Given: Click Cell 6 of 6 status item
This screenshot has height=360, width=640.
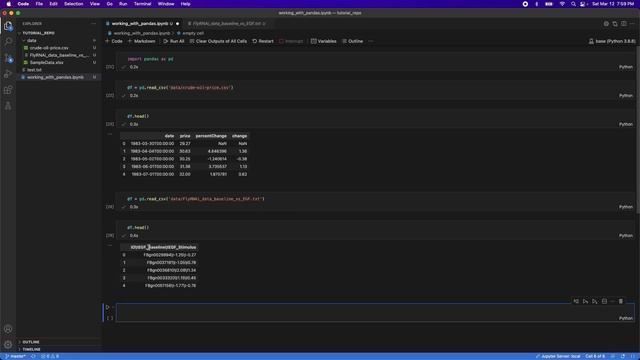Looking at the screenshot, I should pos(595,356).
